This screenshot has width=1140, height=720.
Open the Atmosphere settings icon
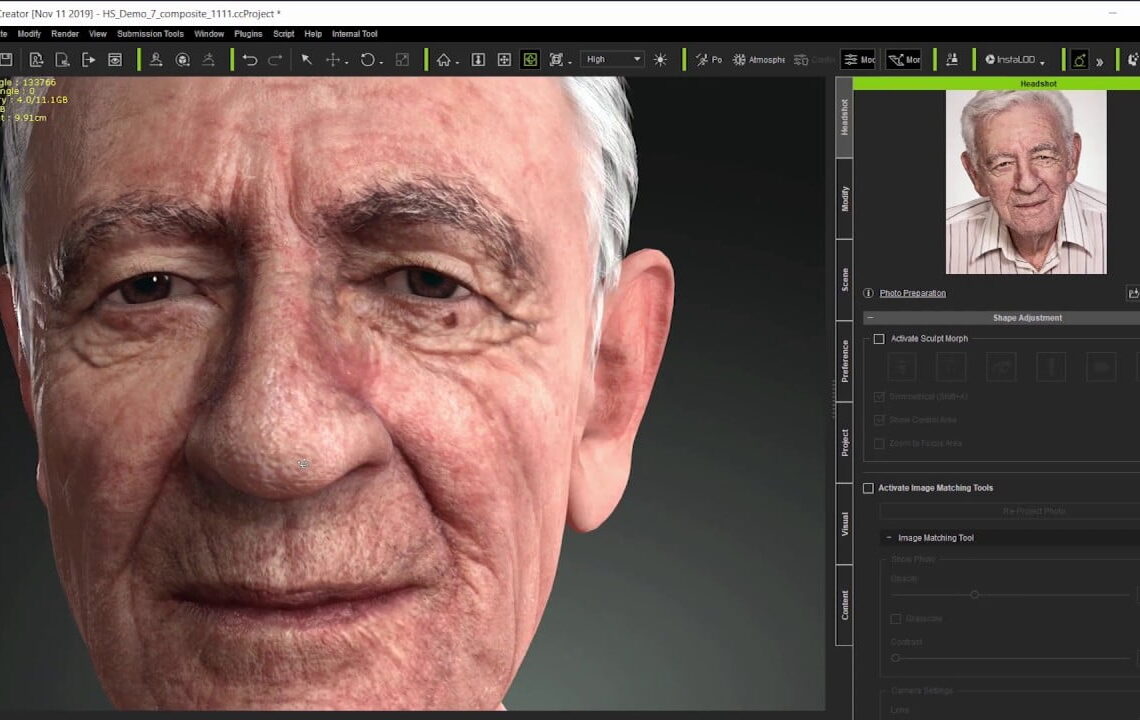pos(740,59)
